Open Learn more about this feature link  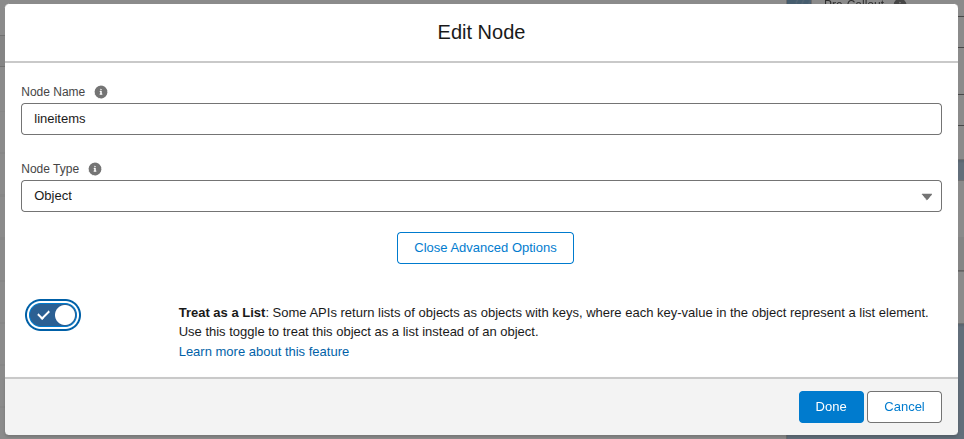pyautogui.click(x=264, y=352)
